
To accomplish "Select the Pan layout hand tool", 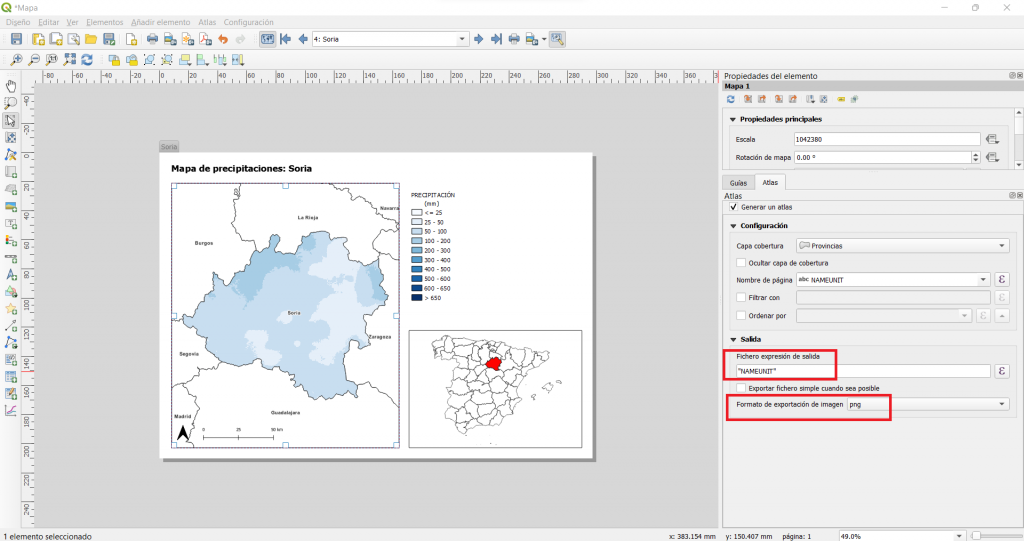I will [x=11, y=85].
